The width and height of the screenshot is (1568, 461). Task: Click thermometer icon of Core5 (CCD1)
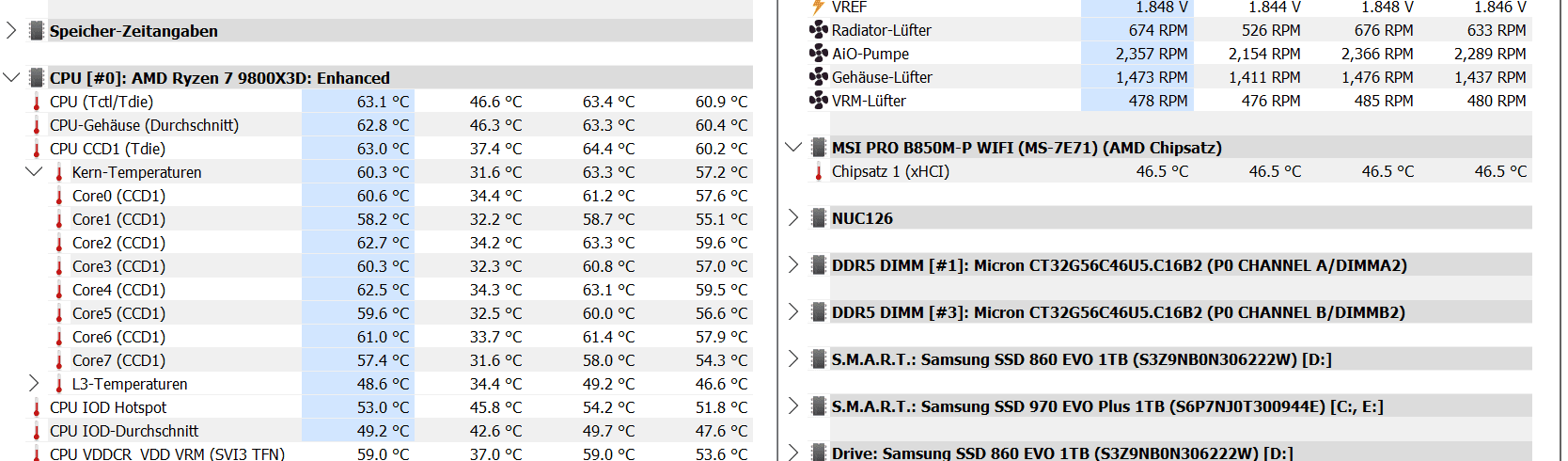pyautogui.click(x=59, y=313)
